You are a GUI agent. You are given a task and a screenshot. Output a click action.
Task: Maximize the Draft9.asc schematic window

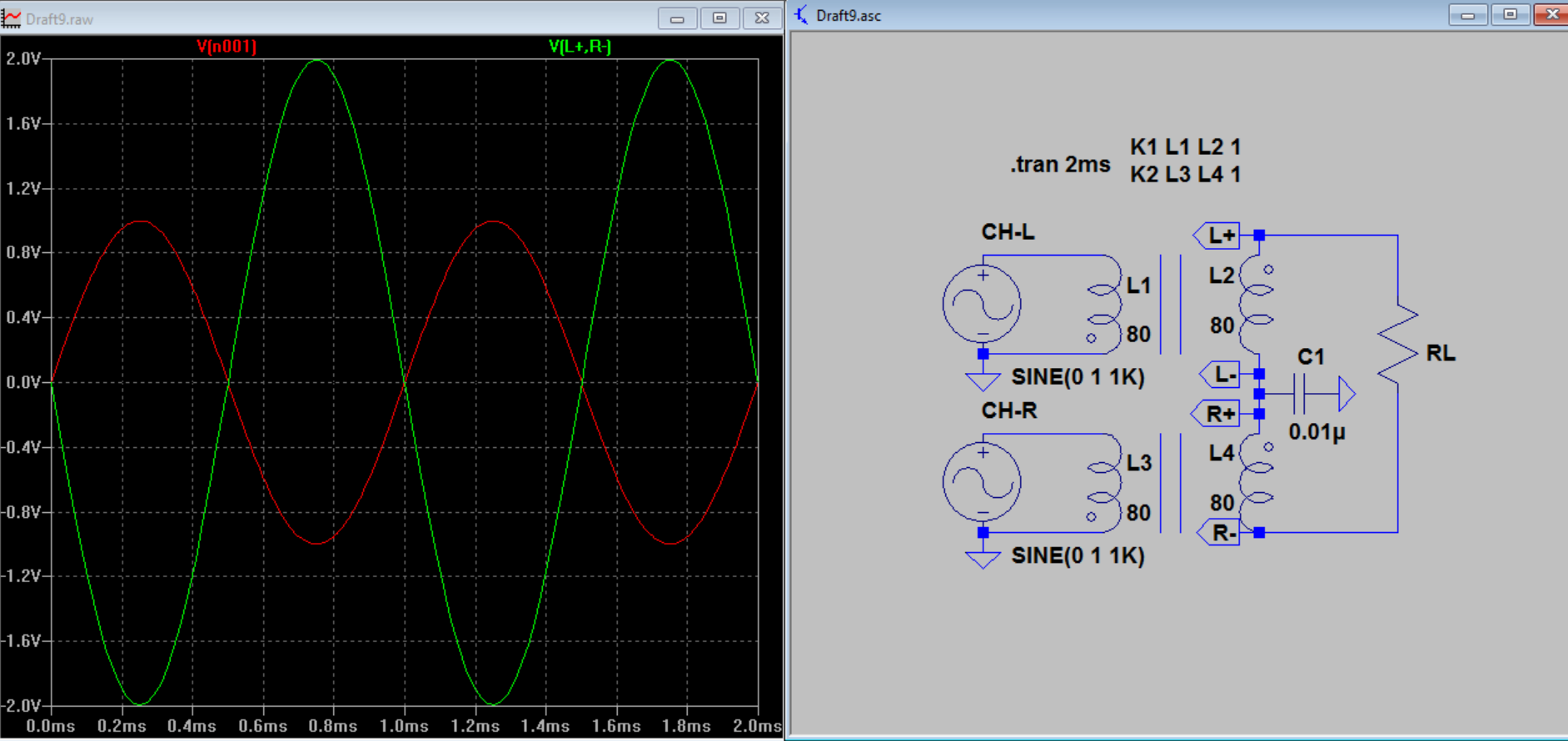[x=1510, y=15]
